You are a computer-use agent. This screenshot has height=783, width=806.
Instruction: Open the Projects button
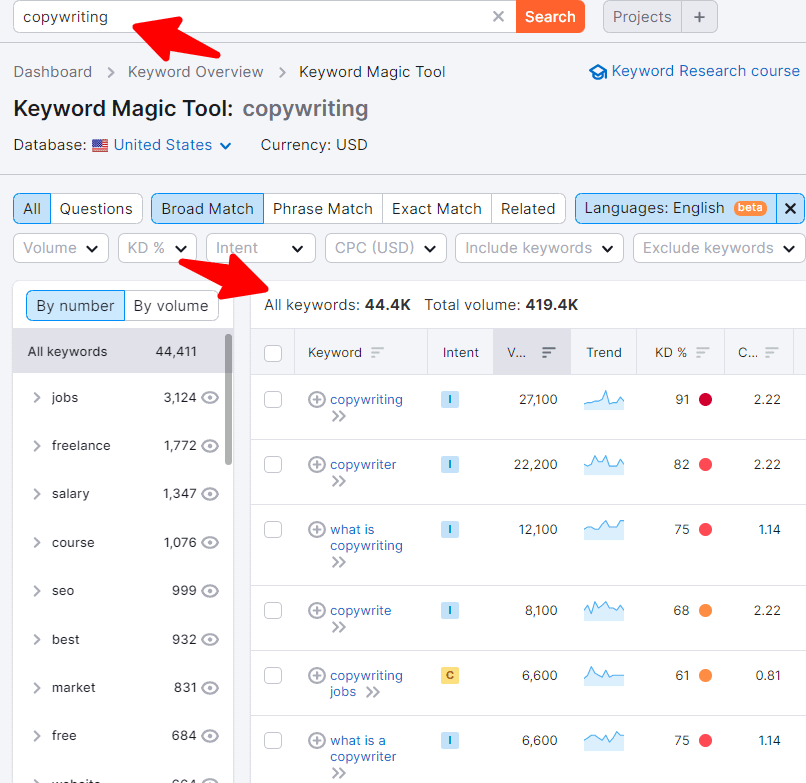pyautogui.click(x=642, y=16)
